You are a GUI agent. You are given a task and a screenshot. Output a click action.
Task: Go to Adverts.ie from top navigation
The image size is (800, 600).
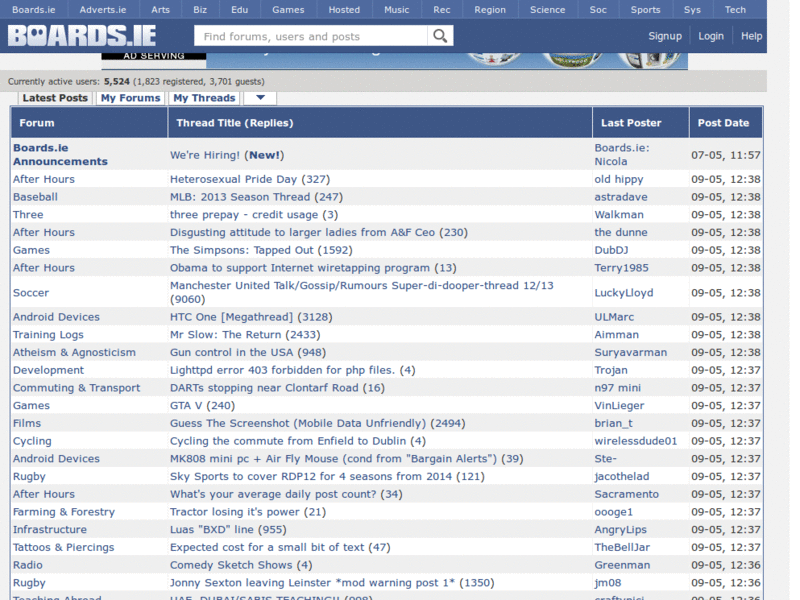(103, 10)
